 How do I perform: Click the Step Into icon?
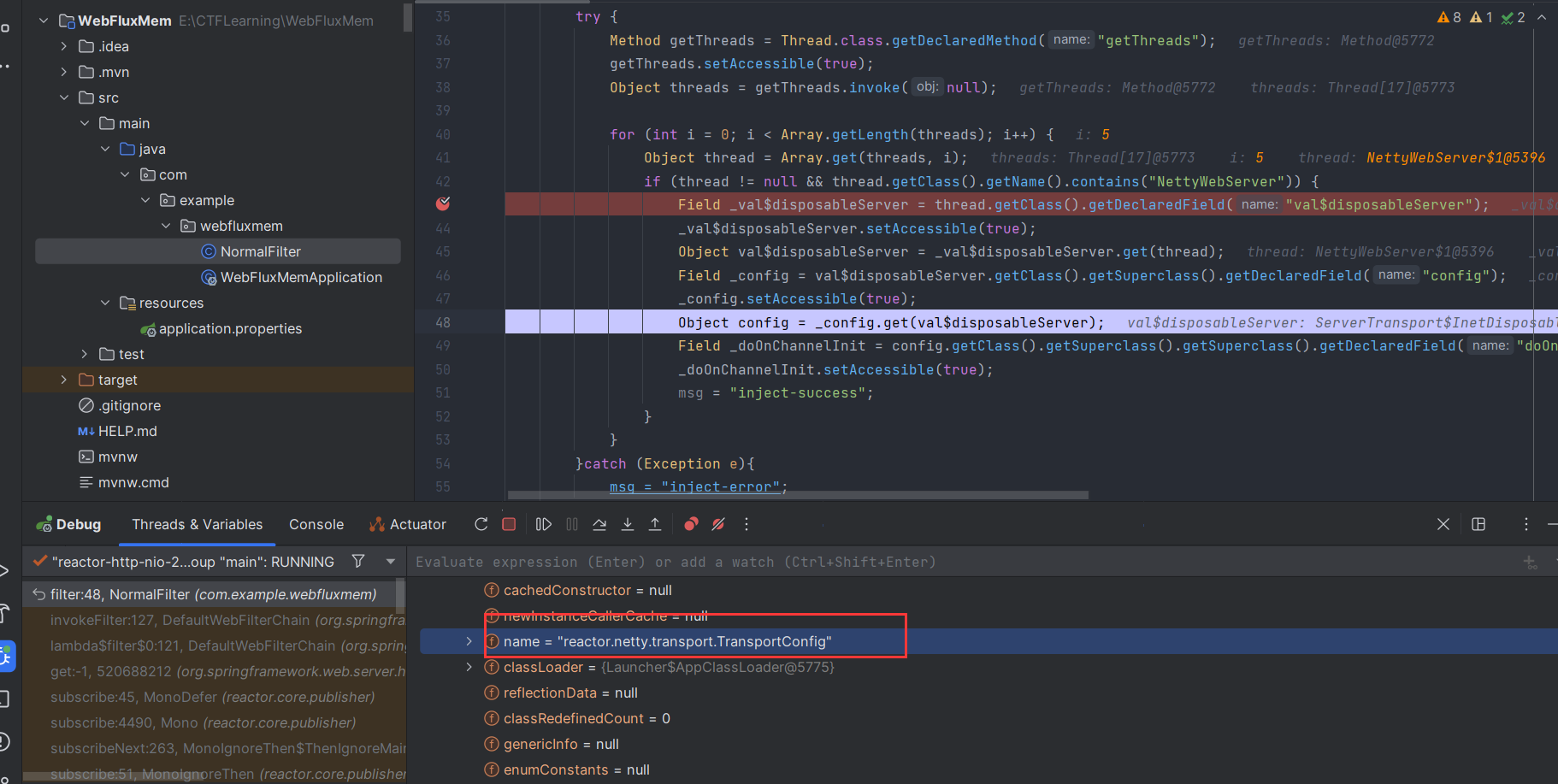[628, 524]
